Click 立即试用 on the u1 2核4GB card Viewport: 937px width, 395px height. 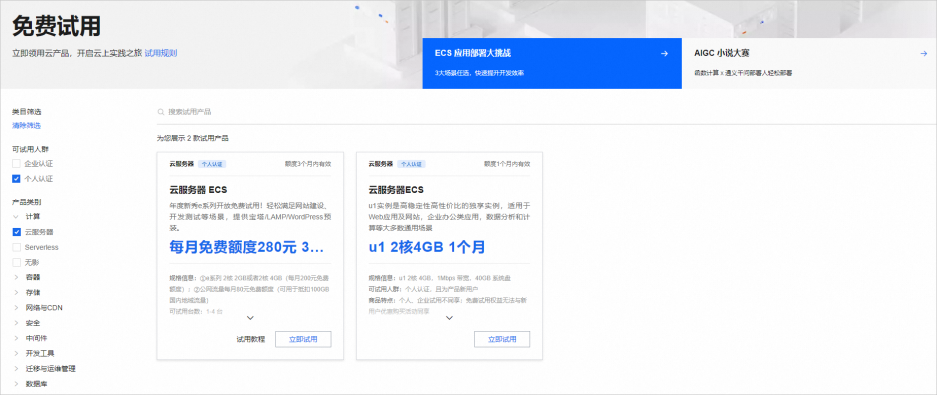click(502, 339)
